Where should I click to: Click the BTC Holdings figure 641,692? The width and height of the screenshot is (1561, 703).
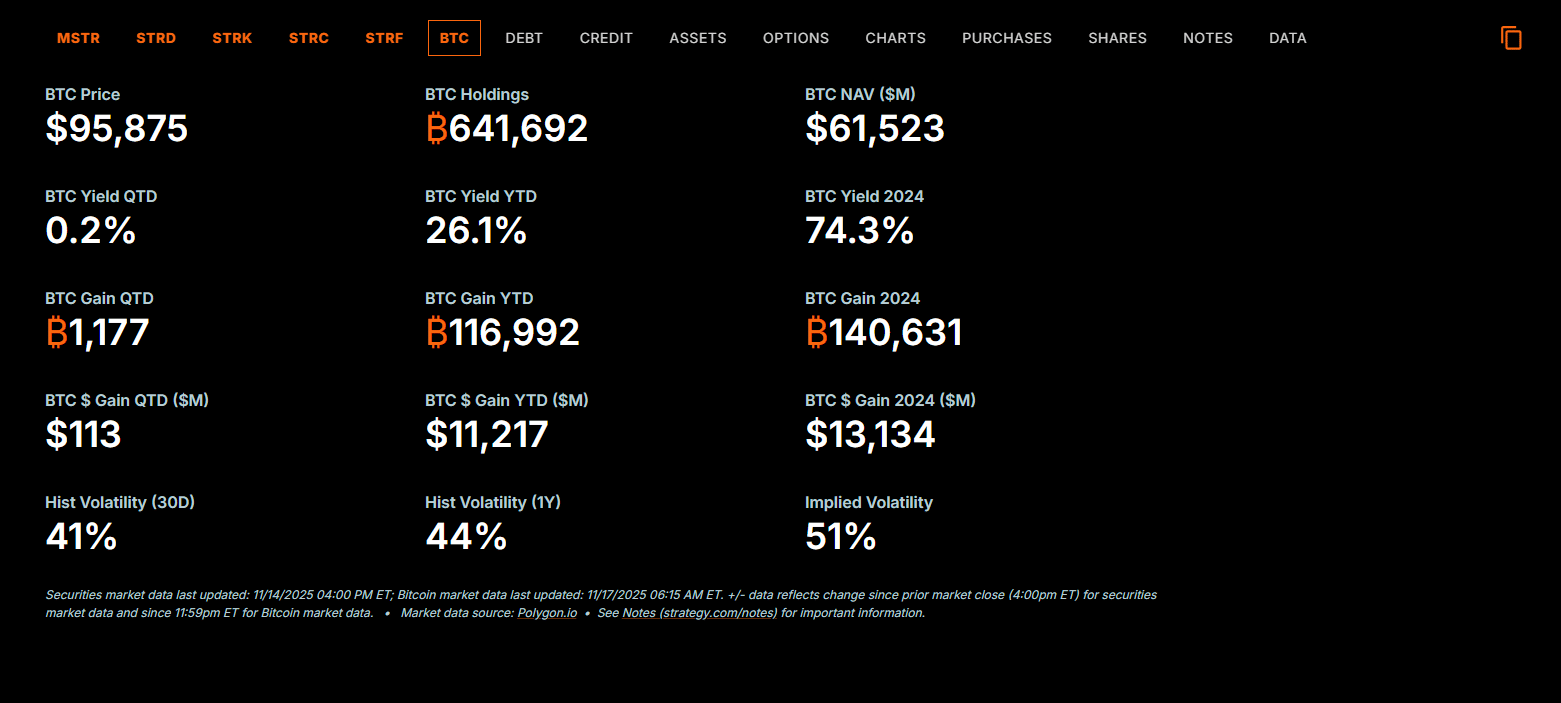507,129
